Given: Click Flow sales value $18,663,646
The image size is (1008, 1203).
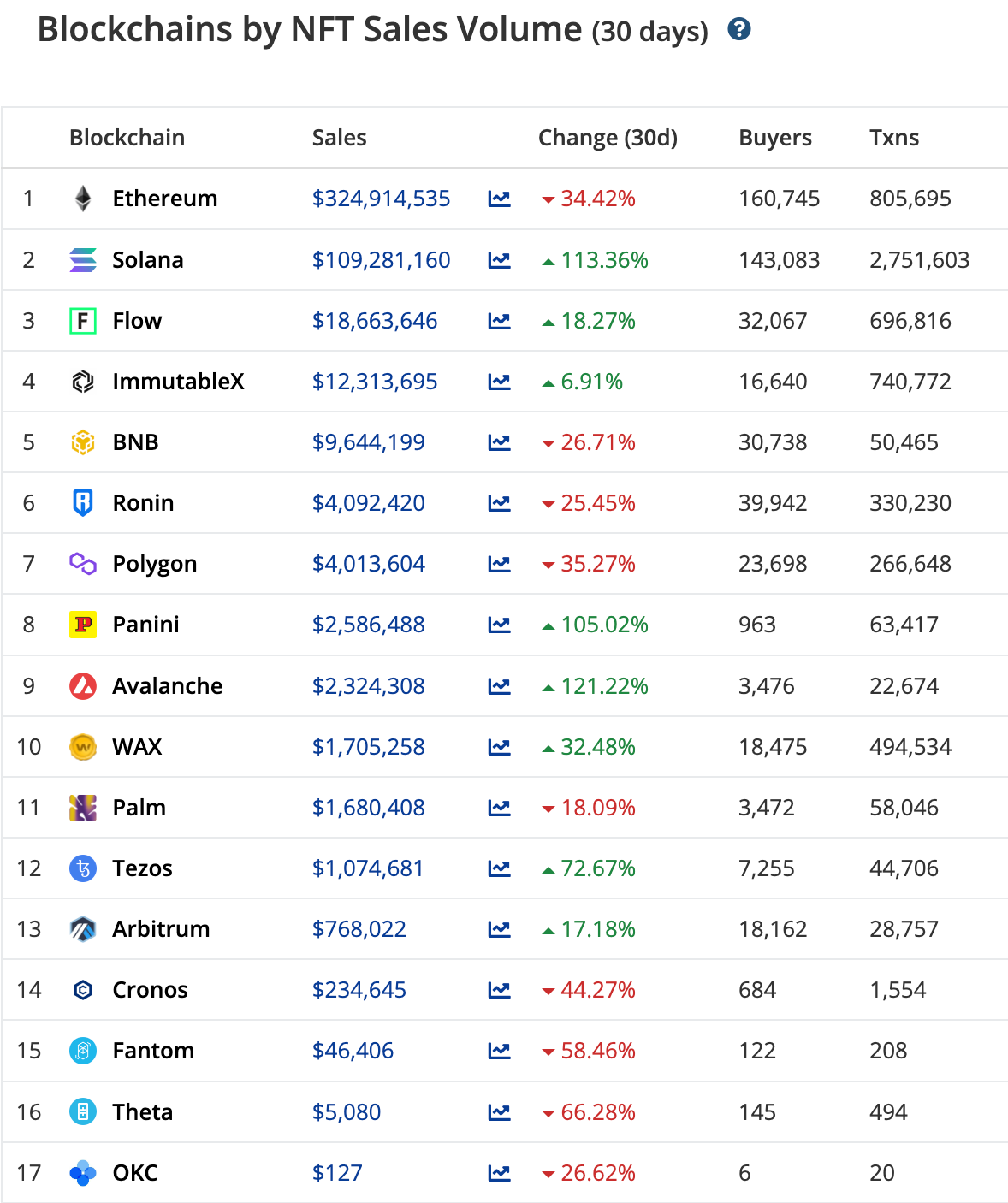Looking at the screenshot, I should 375,321.
